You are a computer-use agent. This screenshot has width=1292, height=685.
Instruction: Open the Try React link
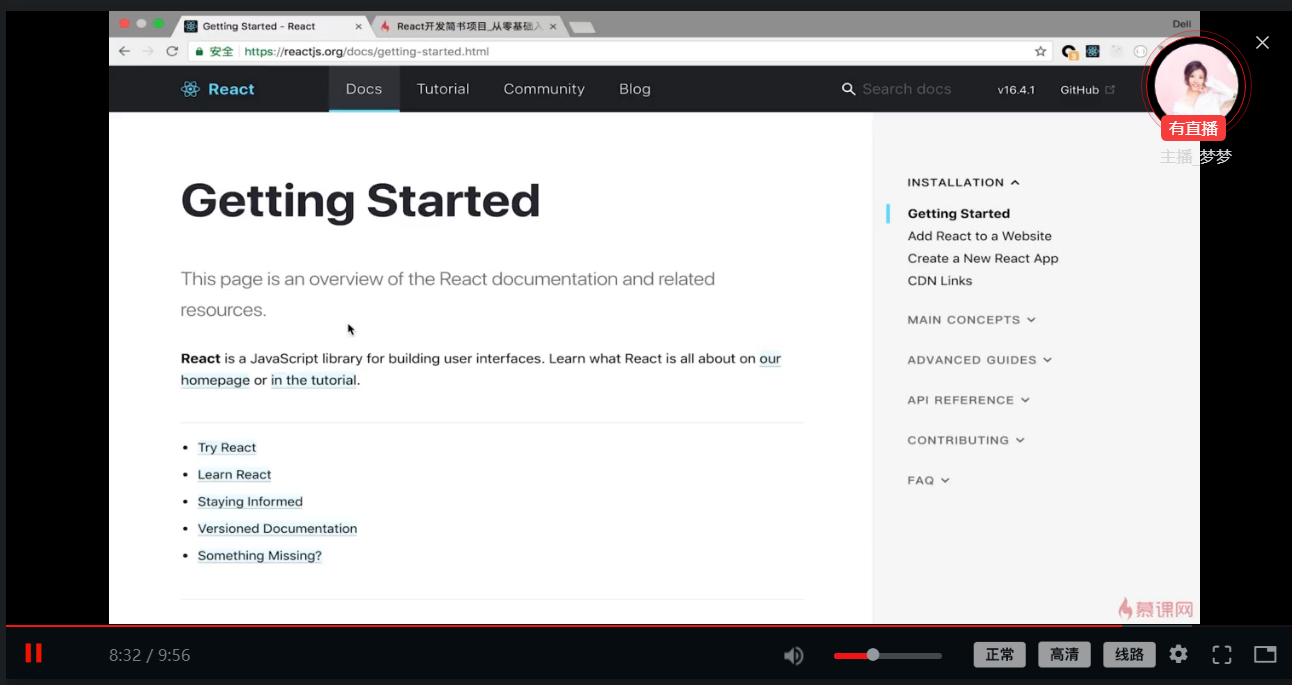226,447
